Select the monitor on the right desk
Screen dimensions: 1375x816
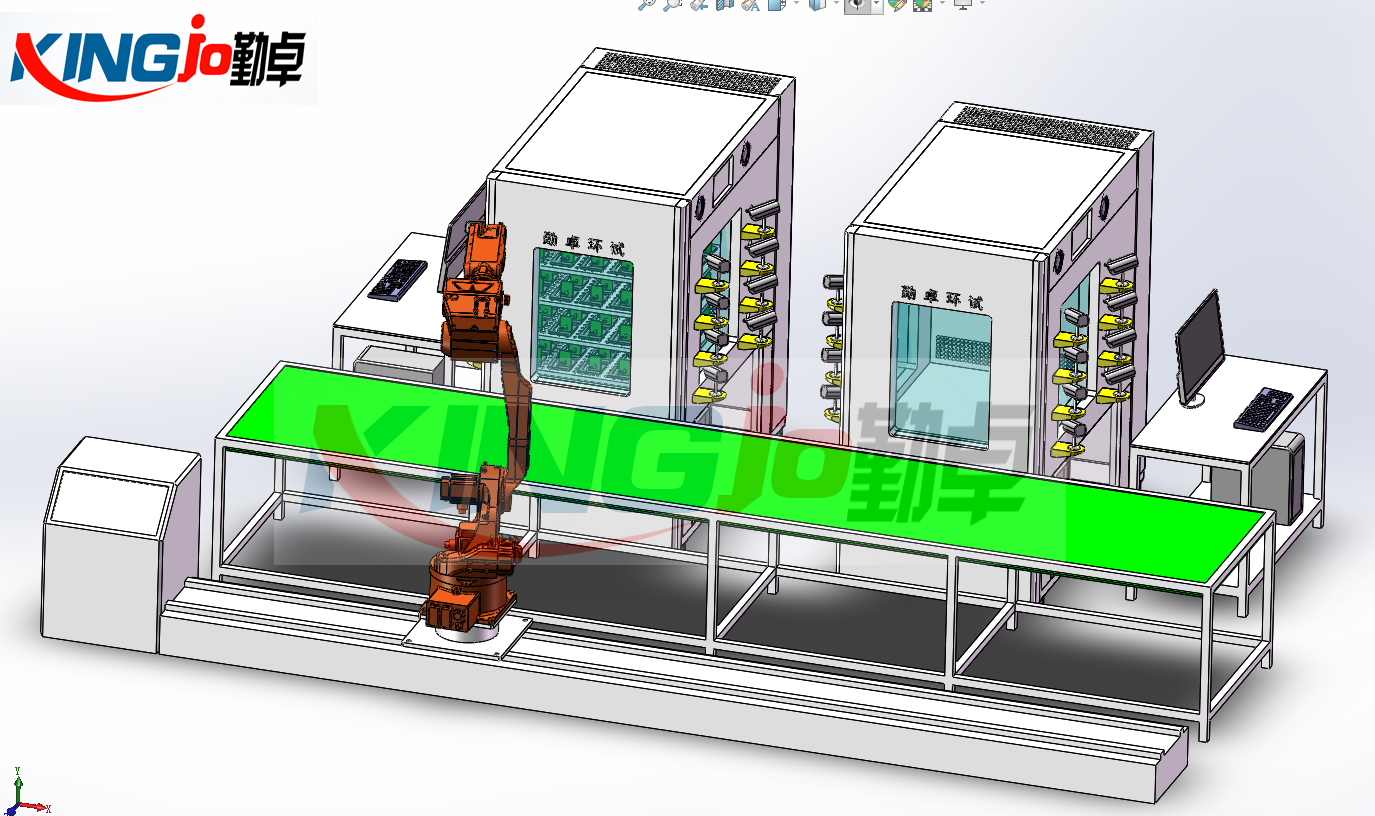[1199, 347]
